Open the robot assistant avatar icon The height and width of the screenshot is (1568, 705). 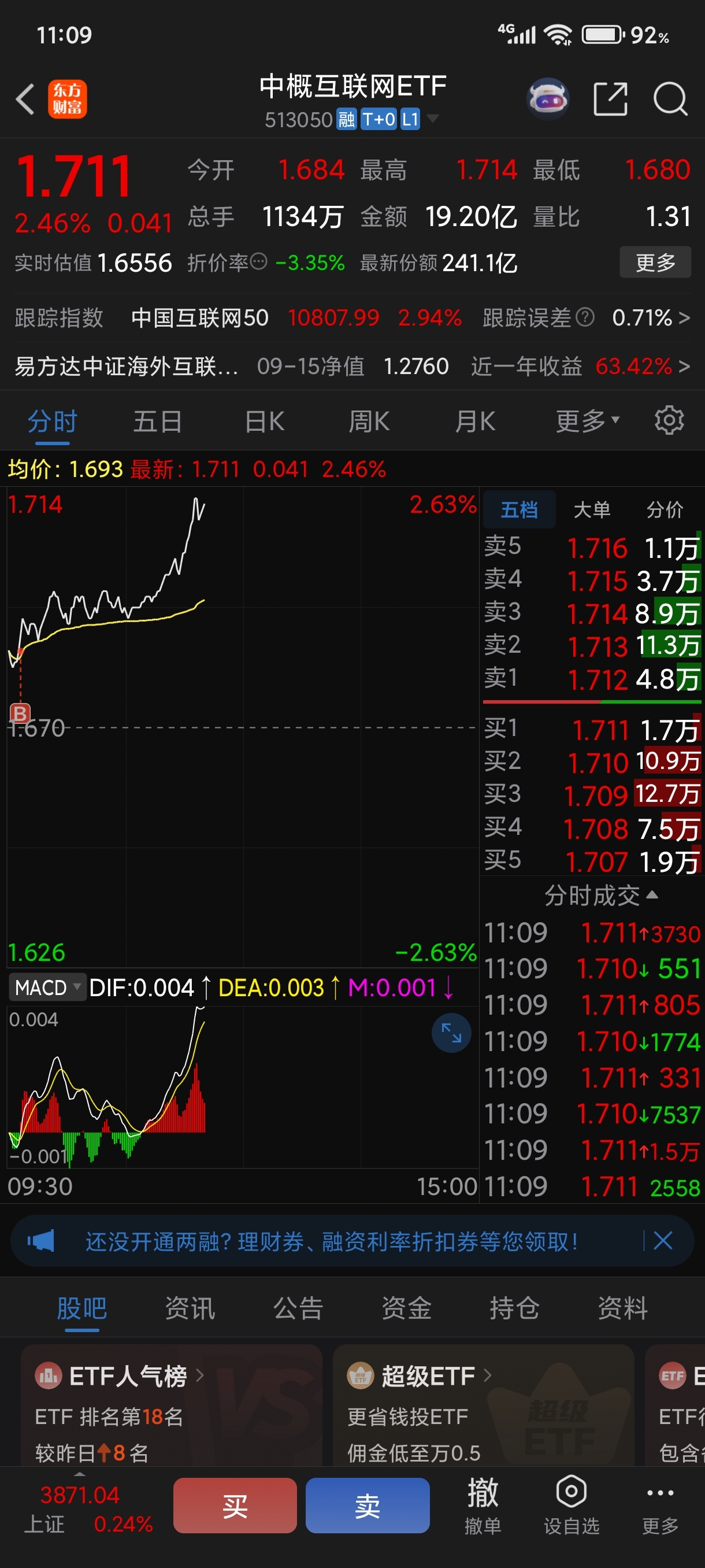547,99
